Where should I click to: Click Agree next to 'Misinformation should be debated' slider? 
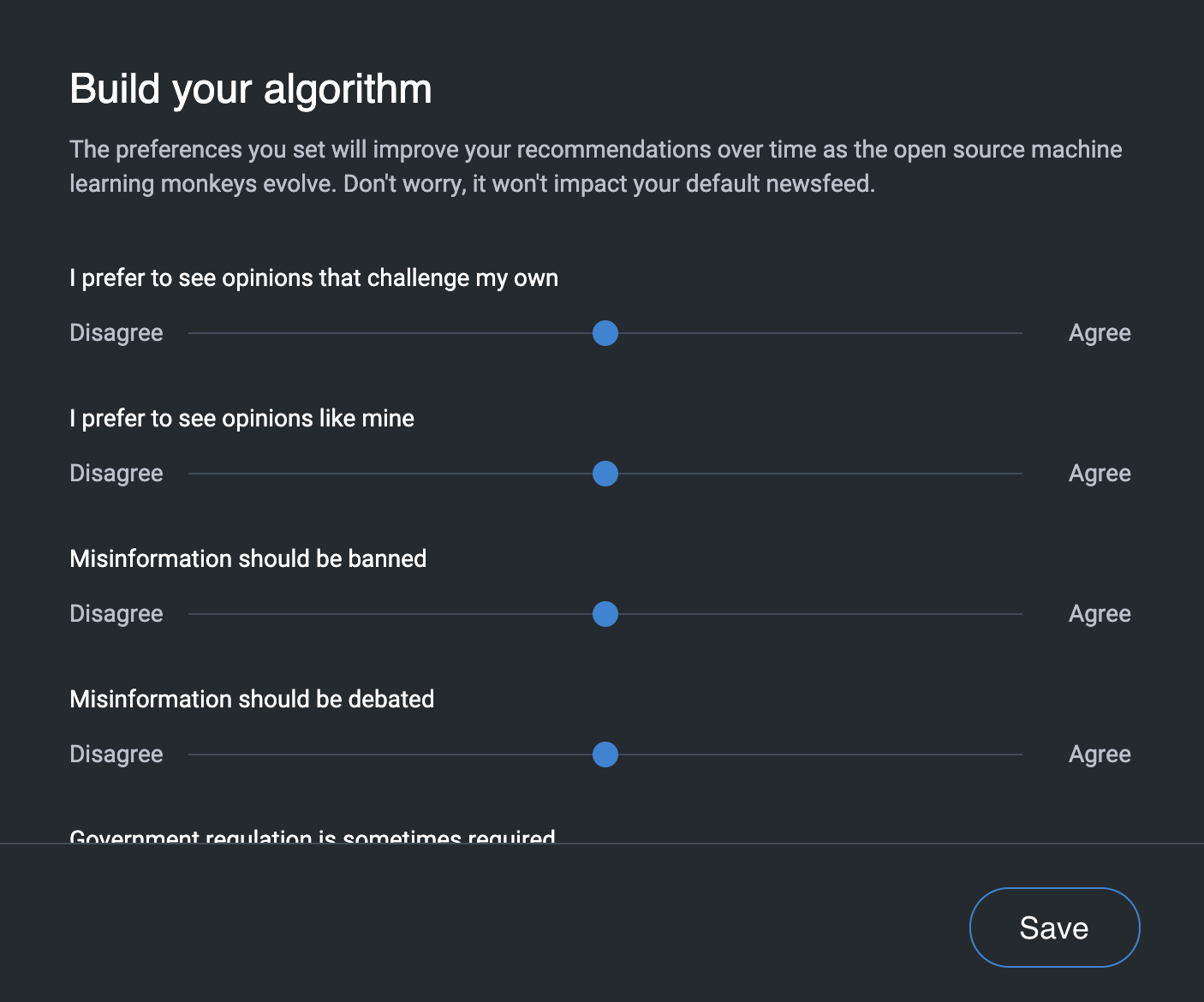click(x=1099, y=754)
